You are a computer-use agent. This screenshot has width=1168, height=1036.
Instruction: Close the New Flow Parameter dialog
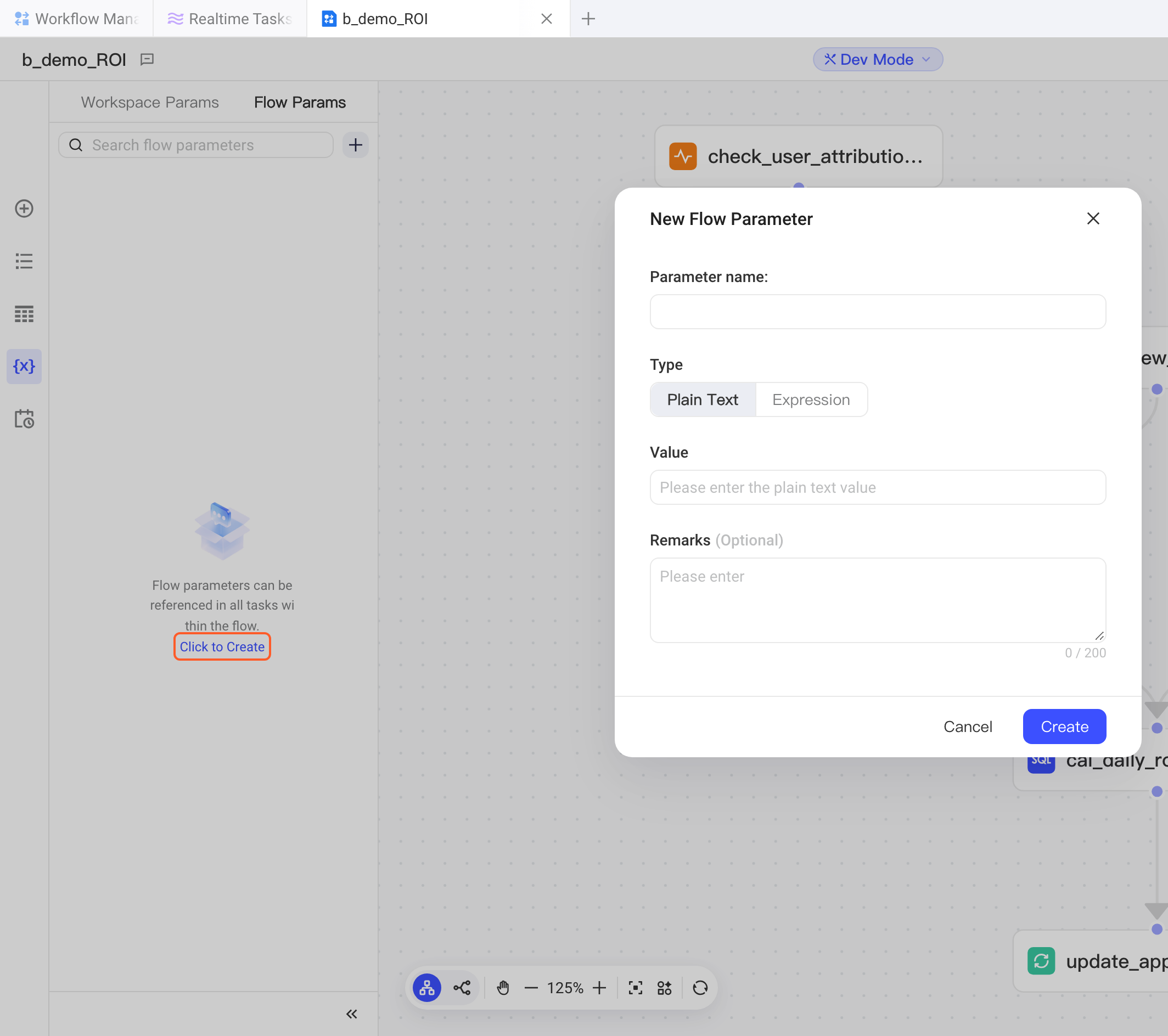click(x=1093, y=218)
